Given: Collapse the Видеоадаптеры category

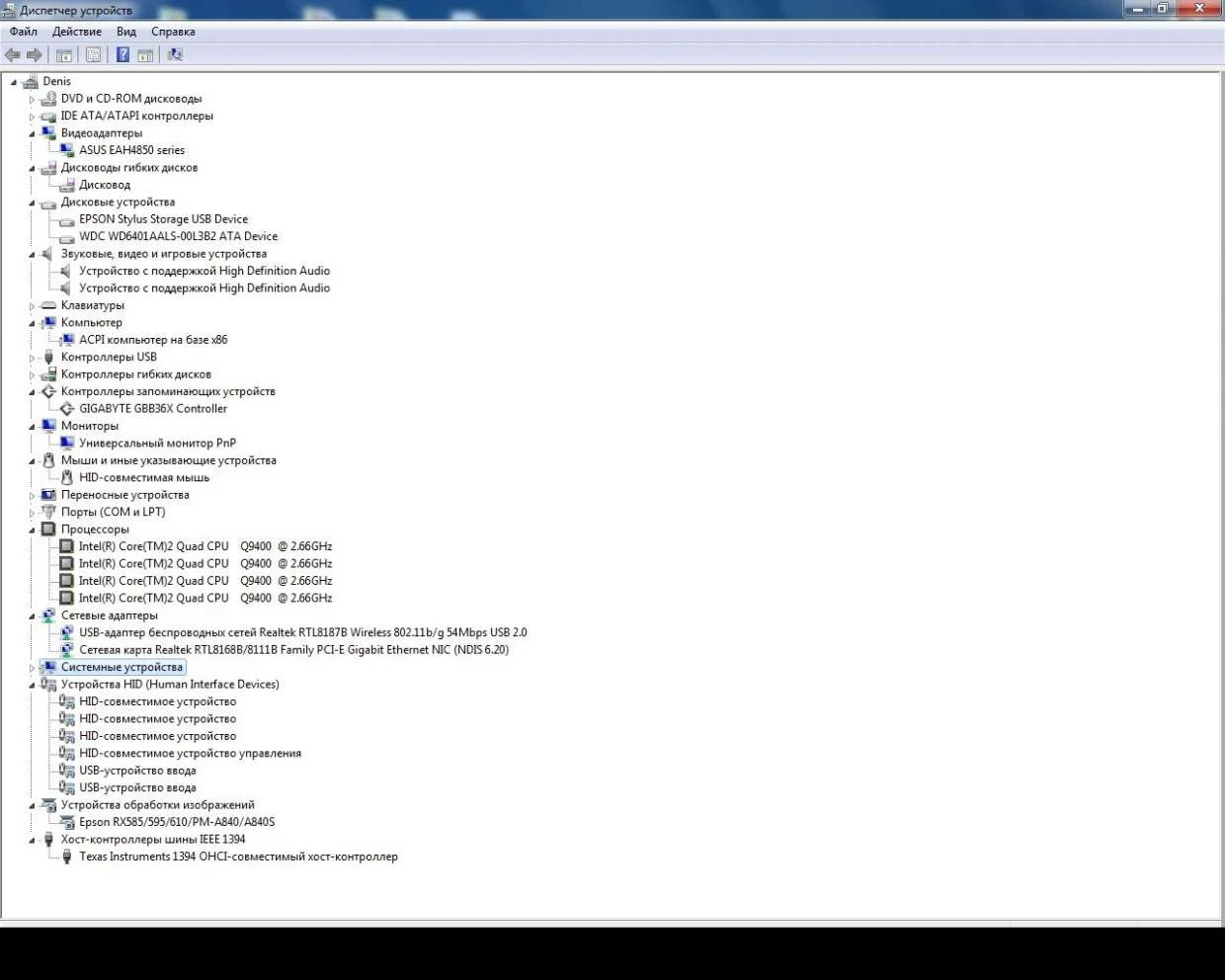Looking at the screenshot, I should [32, 133].
